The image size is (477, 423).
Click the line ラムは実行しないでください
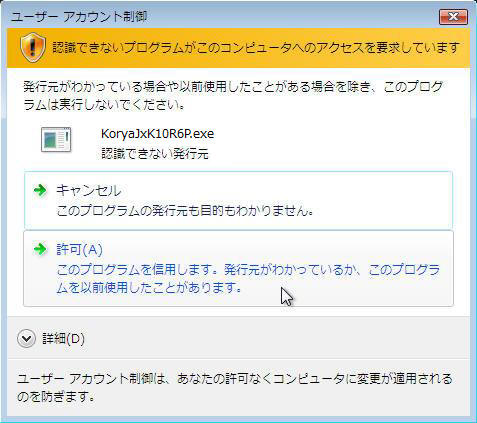[104, 105]
